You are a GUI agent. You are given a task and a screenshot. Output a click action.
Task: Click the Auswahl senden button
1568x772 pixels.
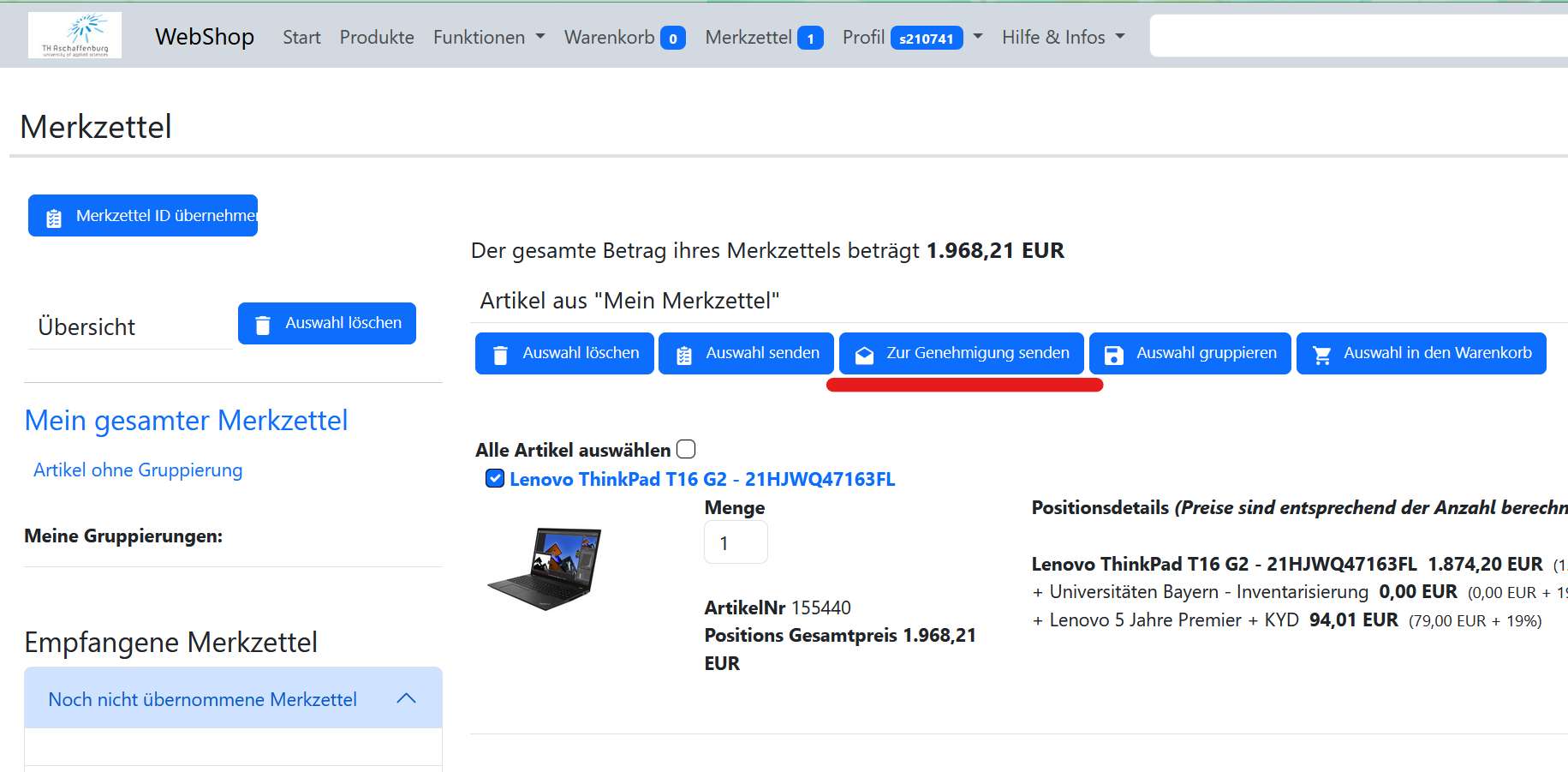point(746,353)
